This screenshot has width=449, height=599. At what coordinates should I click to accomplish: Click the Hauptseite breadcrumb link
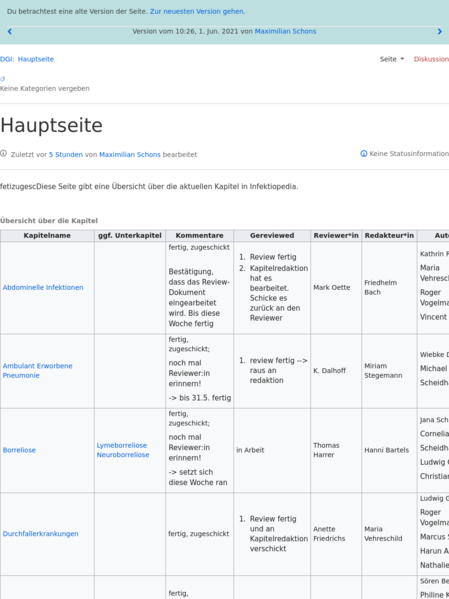[x=36, y=59]
